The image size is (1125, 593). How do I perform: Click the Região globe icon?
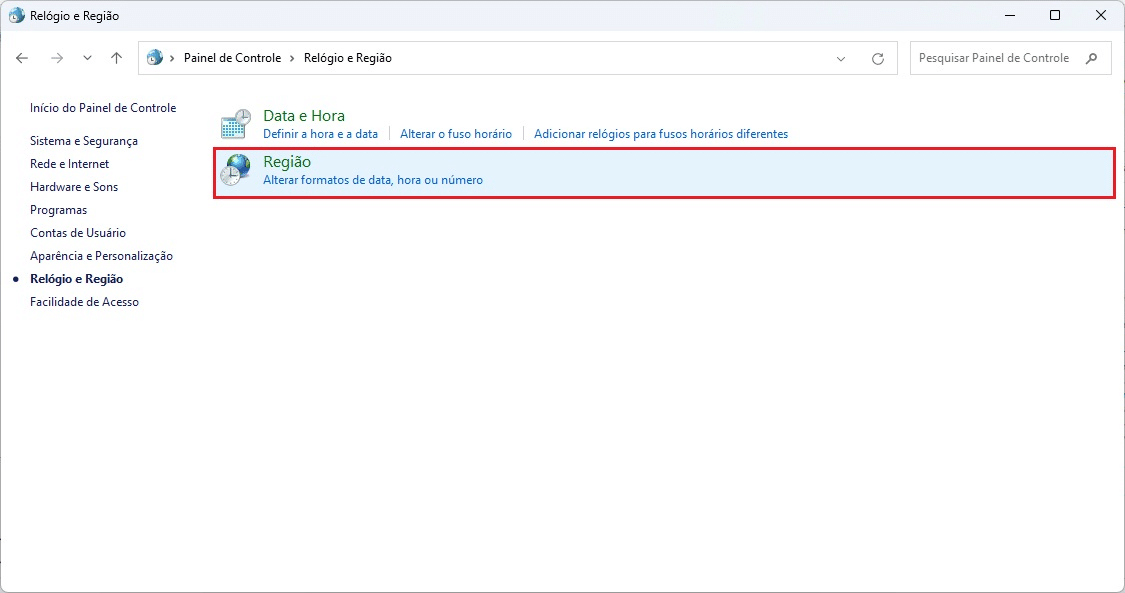(235, 171)
